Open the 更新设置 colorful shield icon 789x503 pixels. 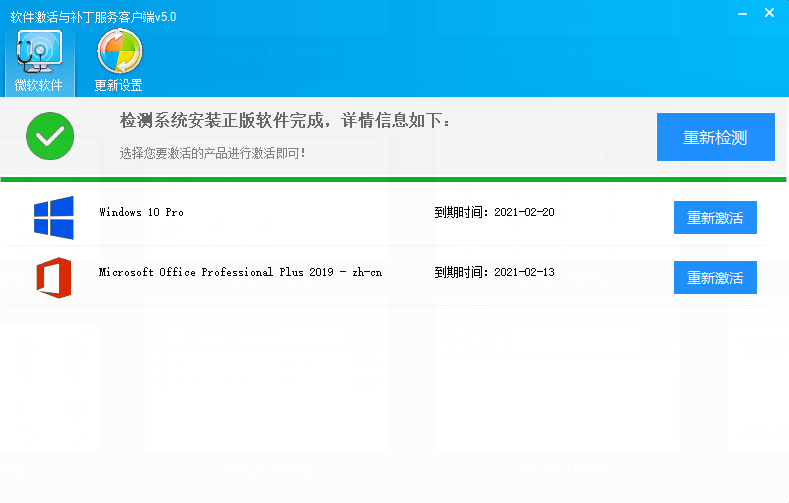coord(118,51)
